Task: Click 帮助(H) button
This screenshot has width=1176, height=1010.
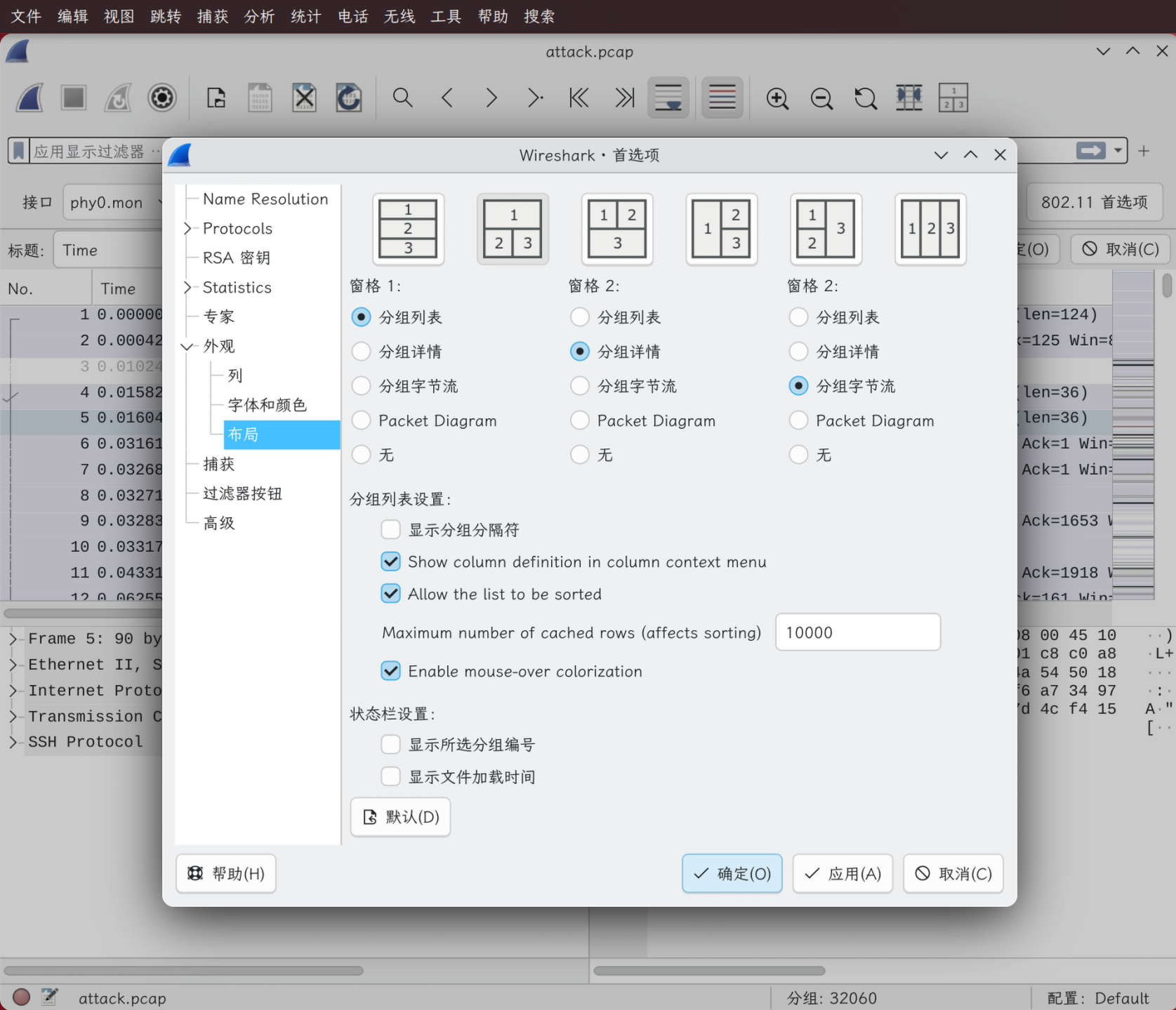Action: tap(226, 873)
